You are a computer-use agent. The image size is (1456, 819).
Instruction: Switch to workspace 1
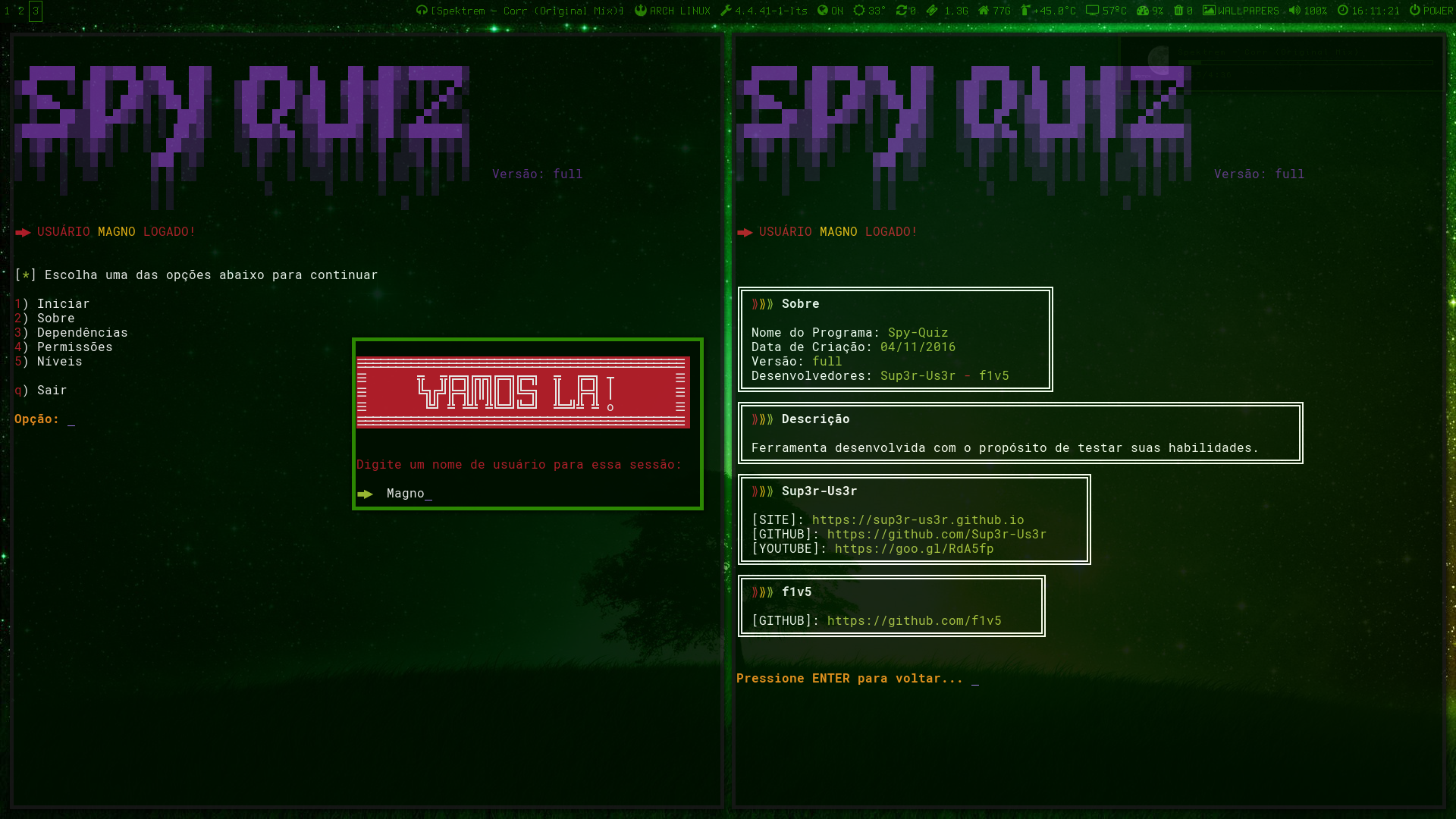point(8,11)
